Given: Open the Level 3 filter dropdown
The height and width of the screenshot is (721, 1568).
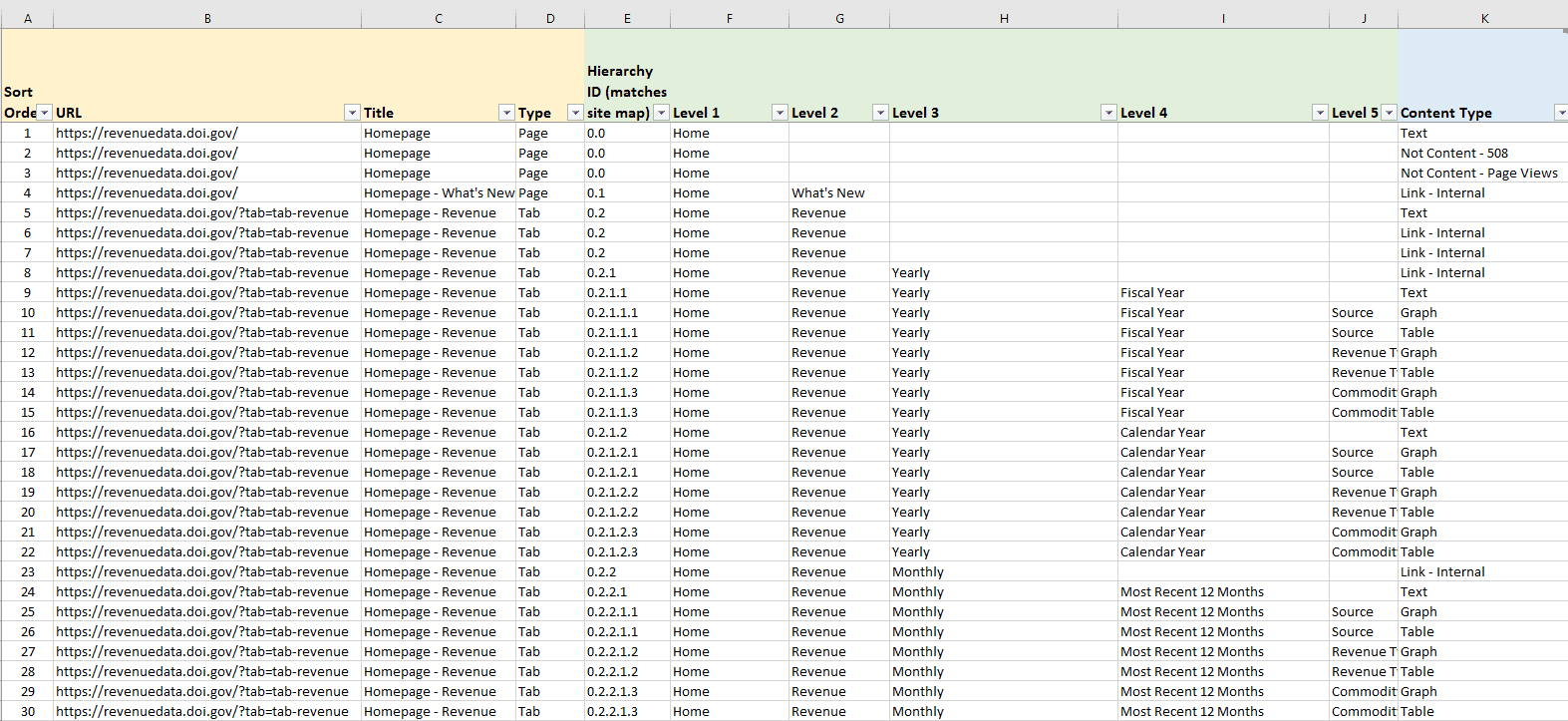Looking at the screenshot, I should coord(1107,113).
